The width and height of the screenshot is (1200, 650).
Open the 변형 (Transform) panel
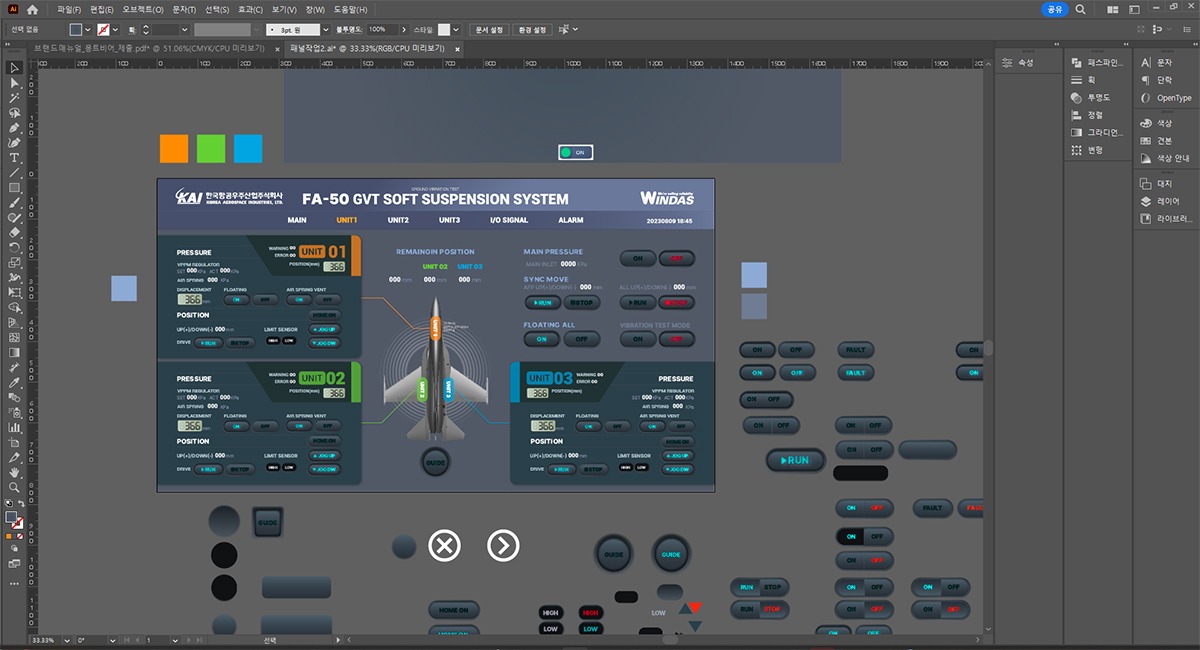pyautogui.click(x=1087, y=150)
